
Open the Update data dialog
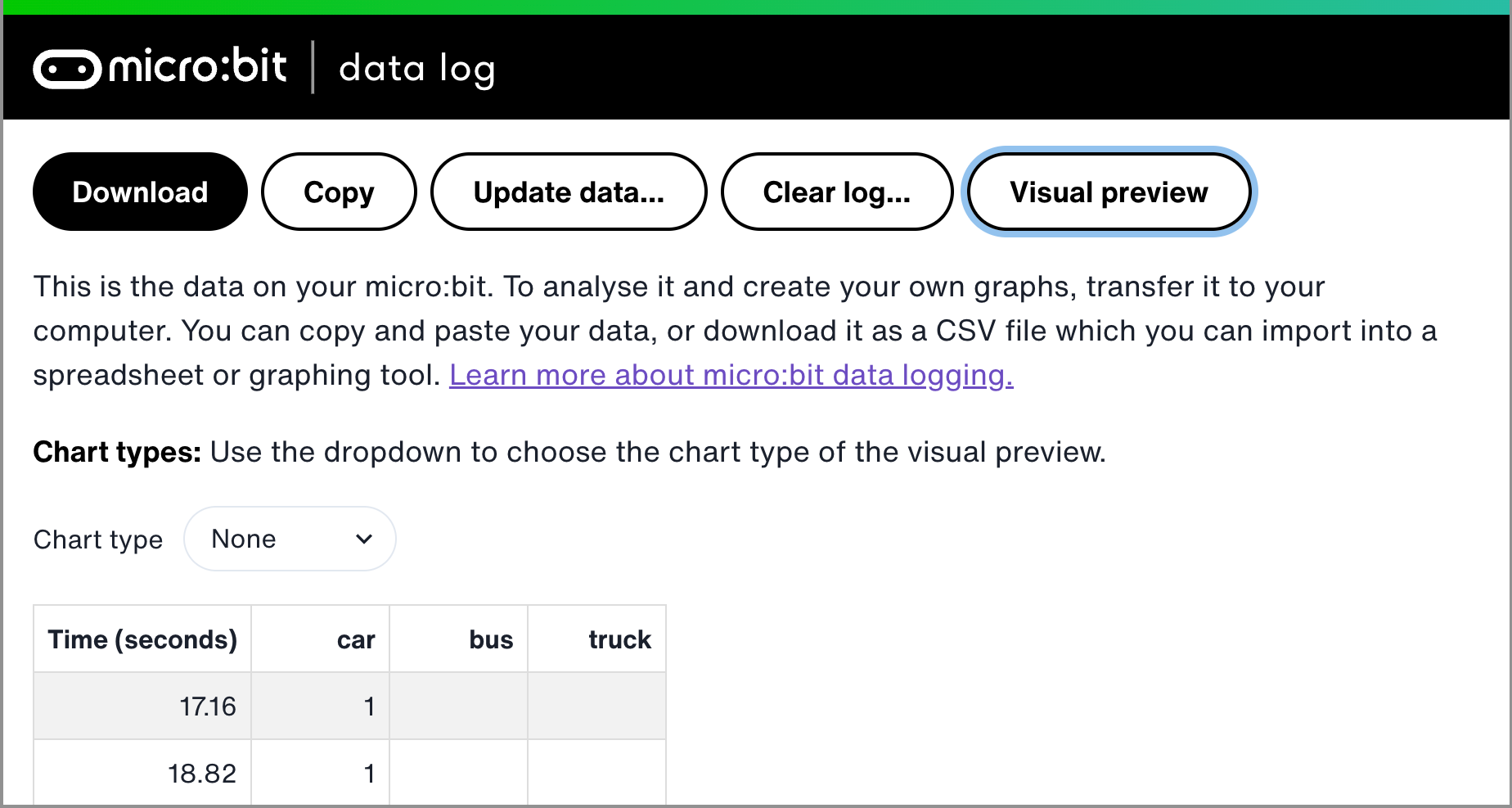pyautogui.click(x=568, y=192)
